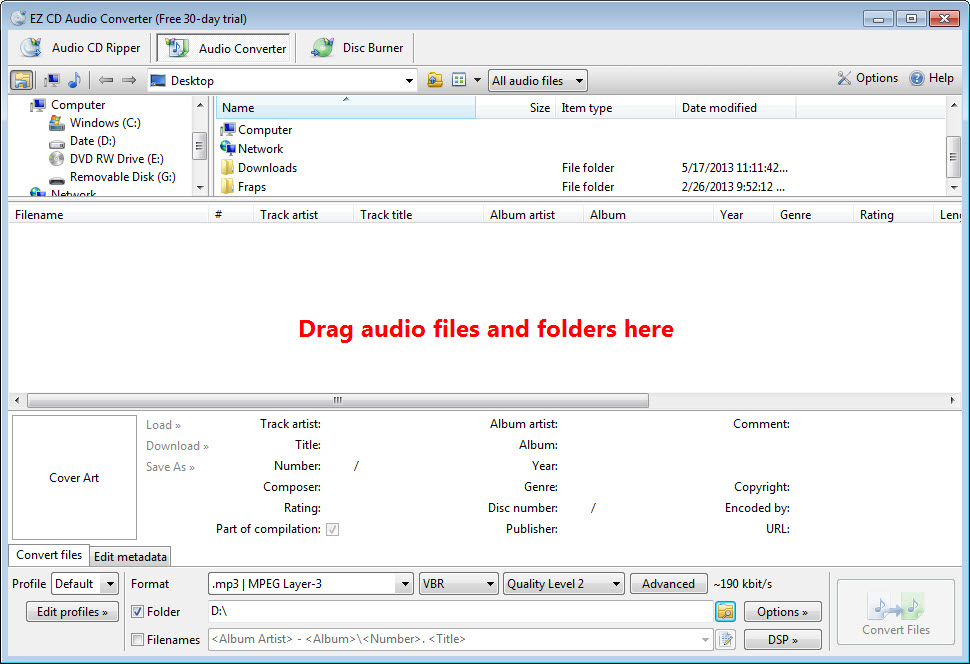Click the Rating column header
Image resolution: width=970 pixels, height=664 pixels.
pyautogui.click(x=893, y=215)
